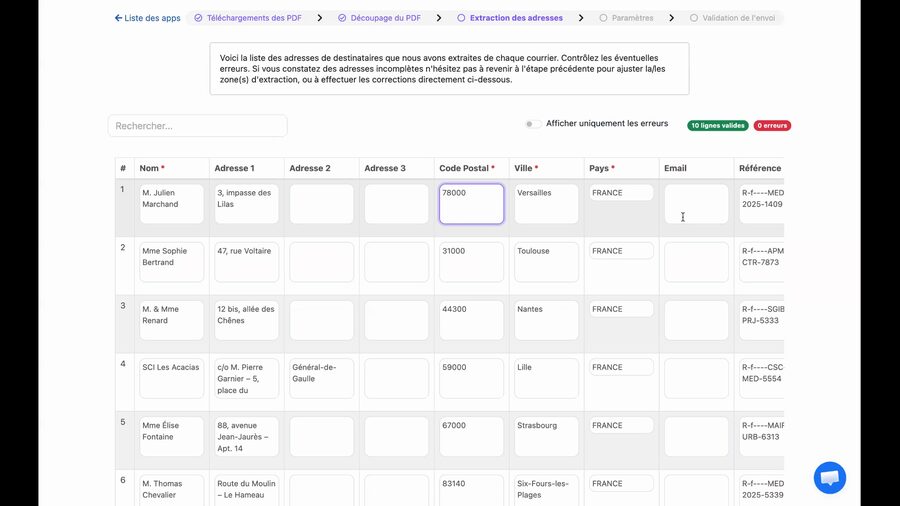The image size is (900, 506).
Task: Edit address 12 bis, allée des Chênes
Action: 246,320
